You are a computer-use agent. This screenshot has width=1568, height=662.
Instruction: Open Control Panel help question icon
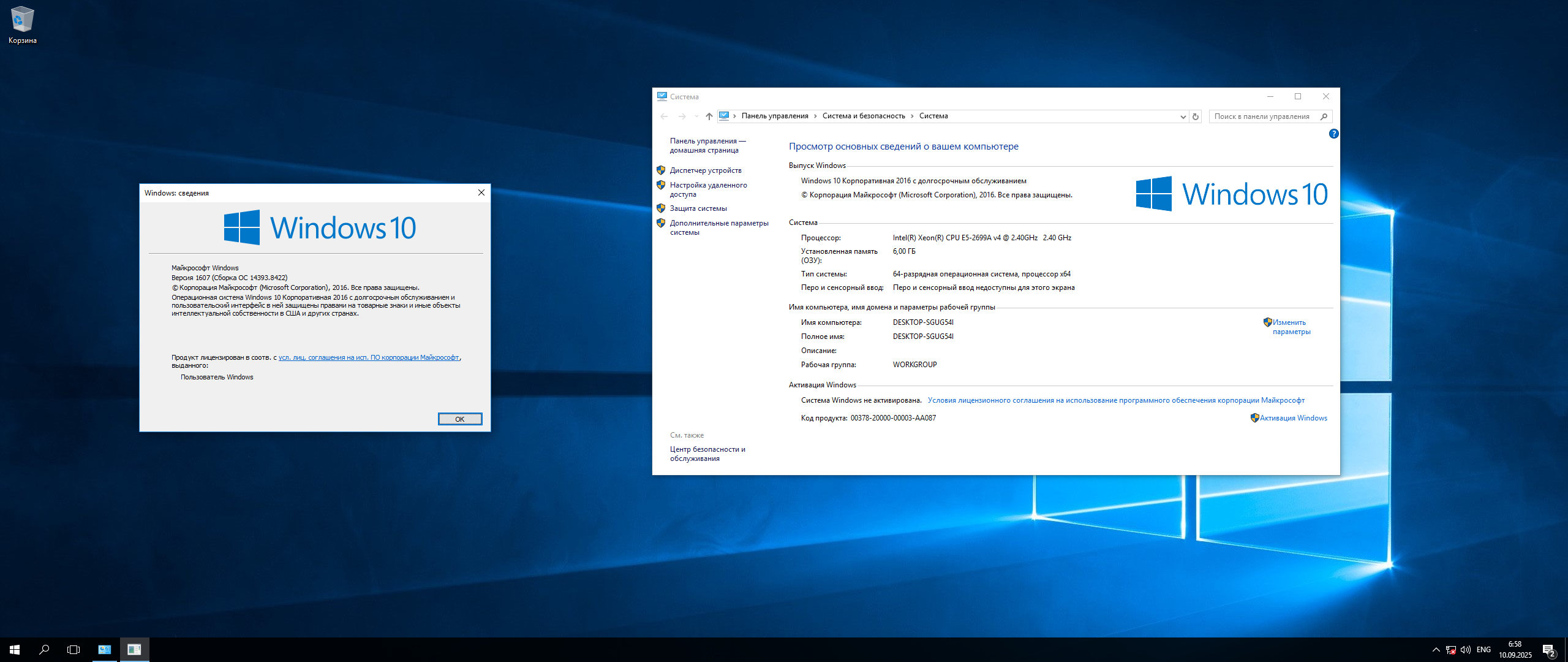(1333, 134)
